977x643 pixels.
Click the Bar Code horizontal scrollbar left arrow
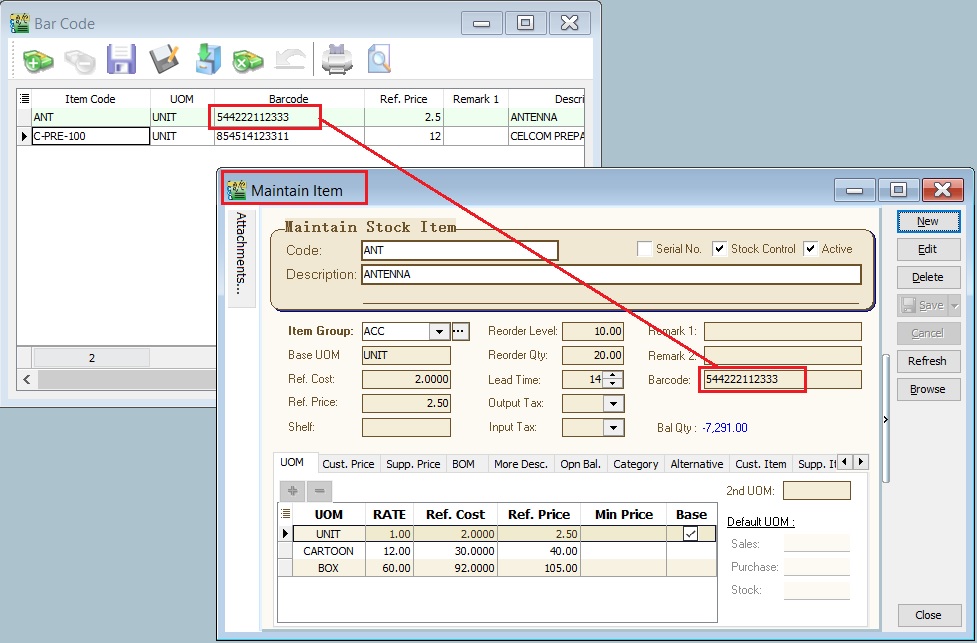coord(27,380)
